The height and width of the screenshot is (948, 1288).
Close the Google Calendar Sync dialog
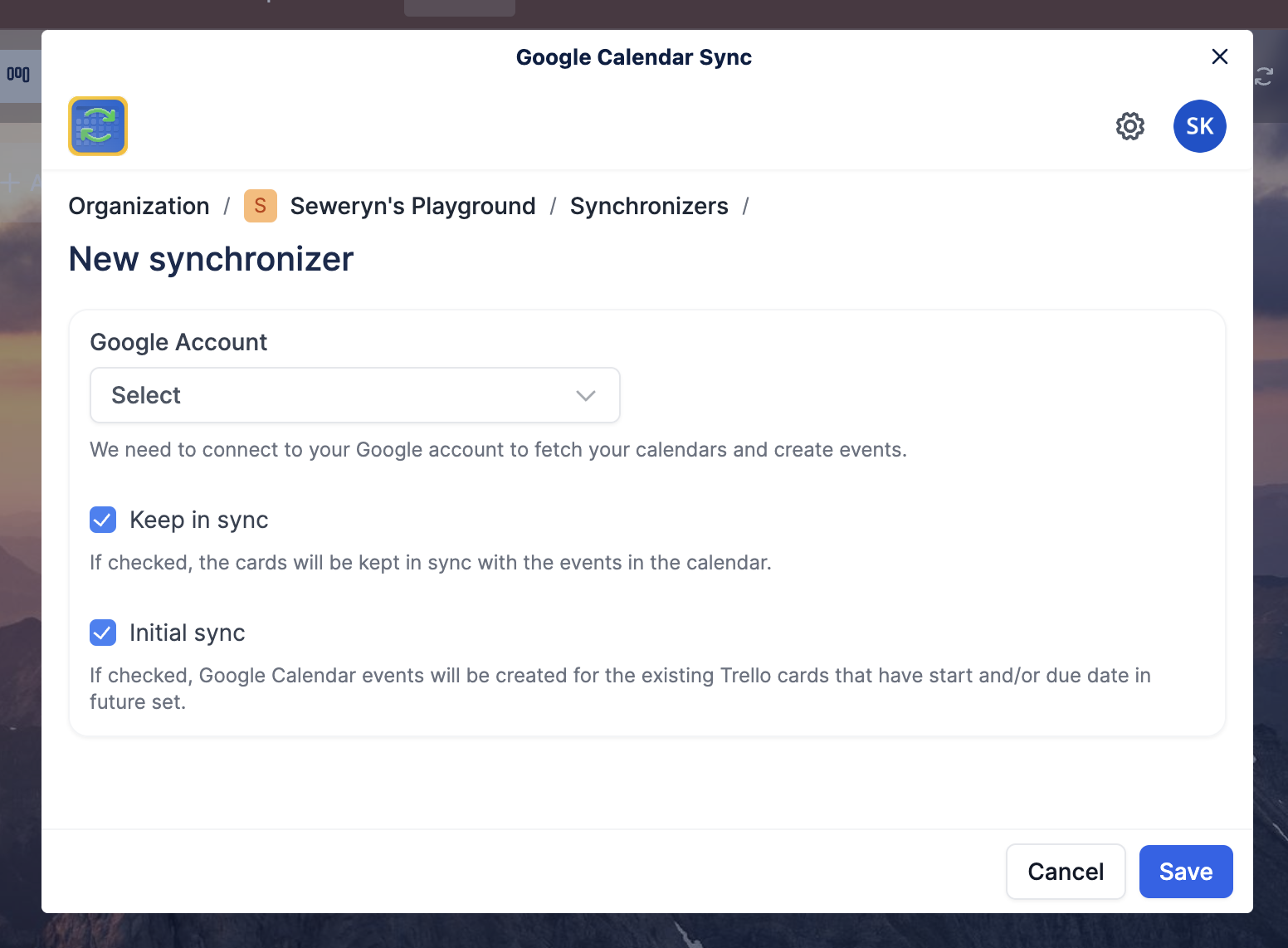pos(1219,56)
